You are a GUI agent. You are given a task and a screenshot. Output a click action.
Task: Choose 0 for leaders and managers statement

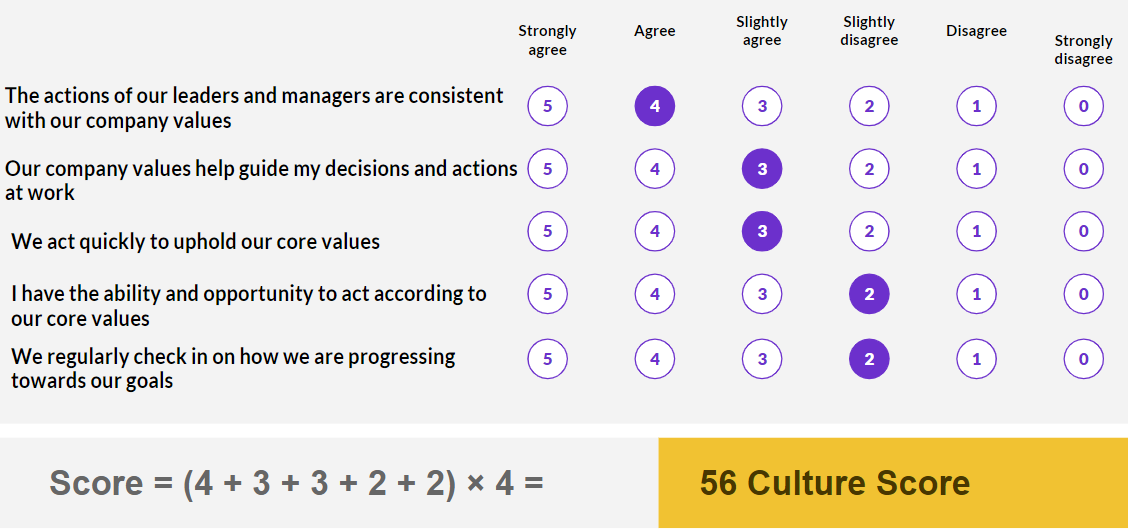(x=1083, y=107)
